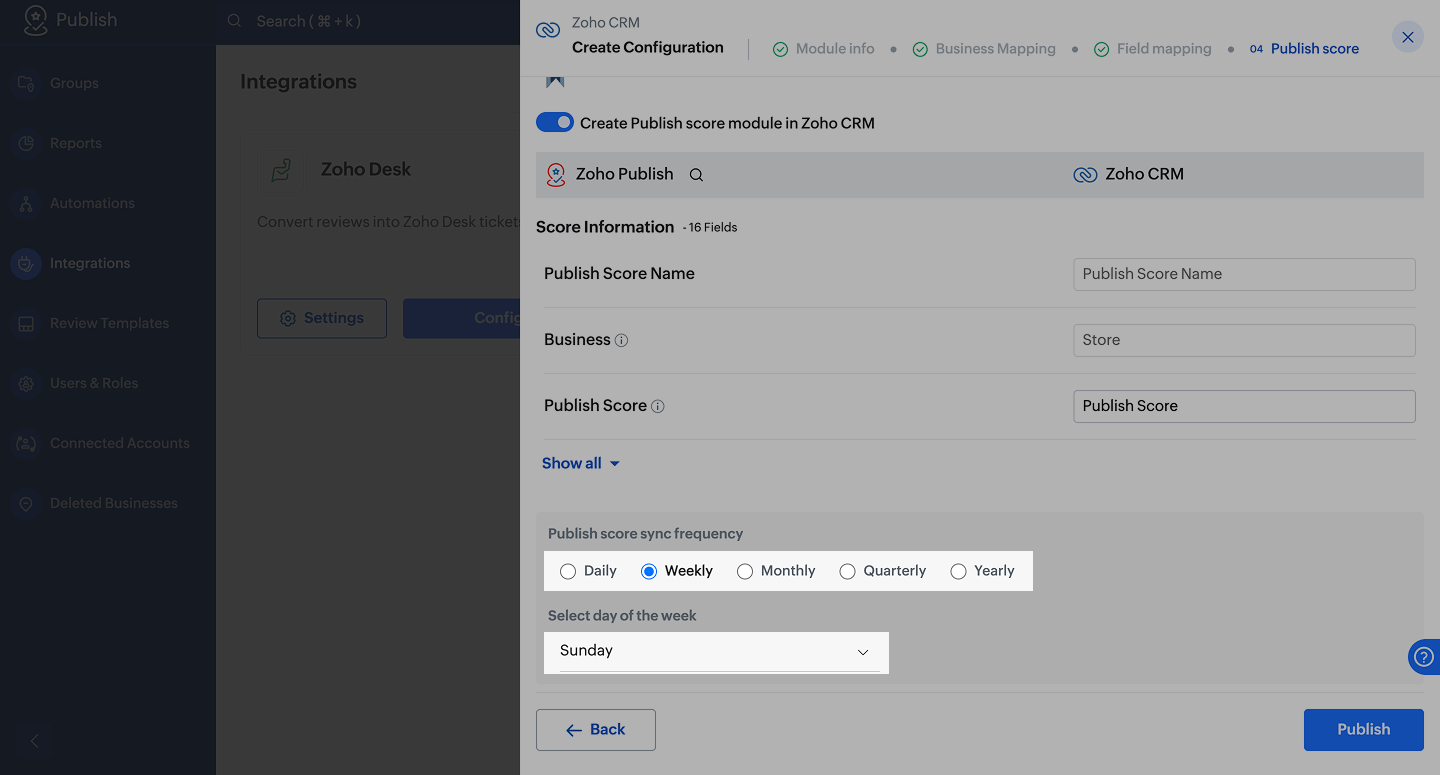
Task: Go to the Publish score step
Action: (1304, 49)
